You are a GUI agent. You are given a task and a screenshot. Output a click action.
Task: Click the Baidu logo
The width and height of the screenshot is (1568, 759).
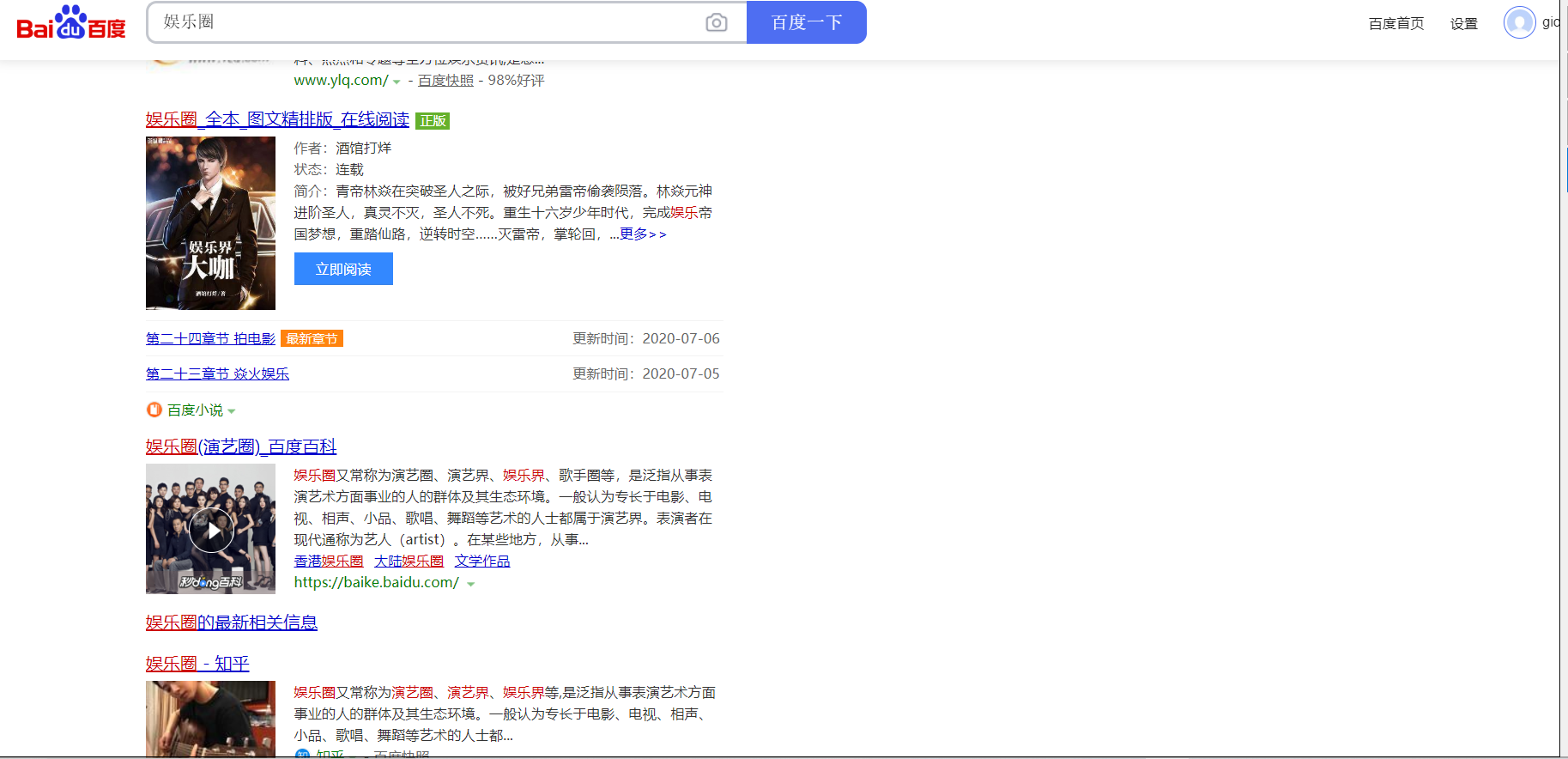[71, 24]
